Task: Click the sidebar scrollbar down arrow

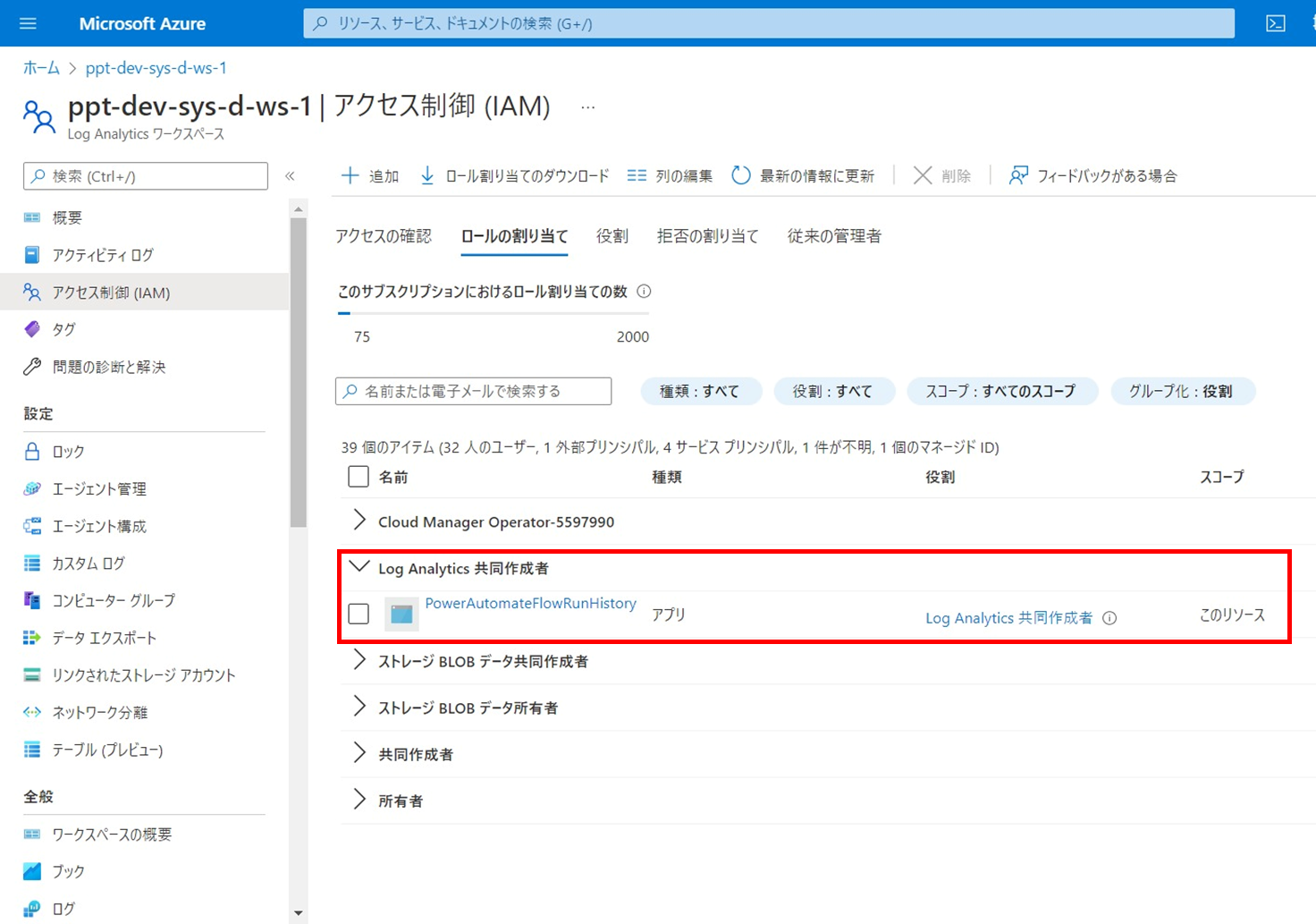Action: point(299,913)
